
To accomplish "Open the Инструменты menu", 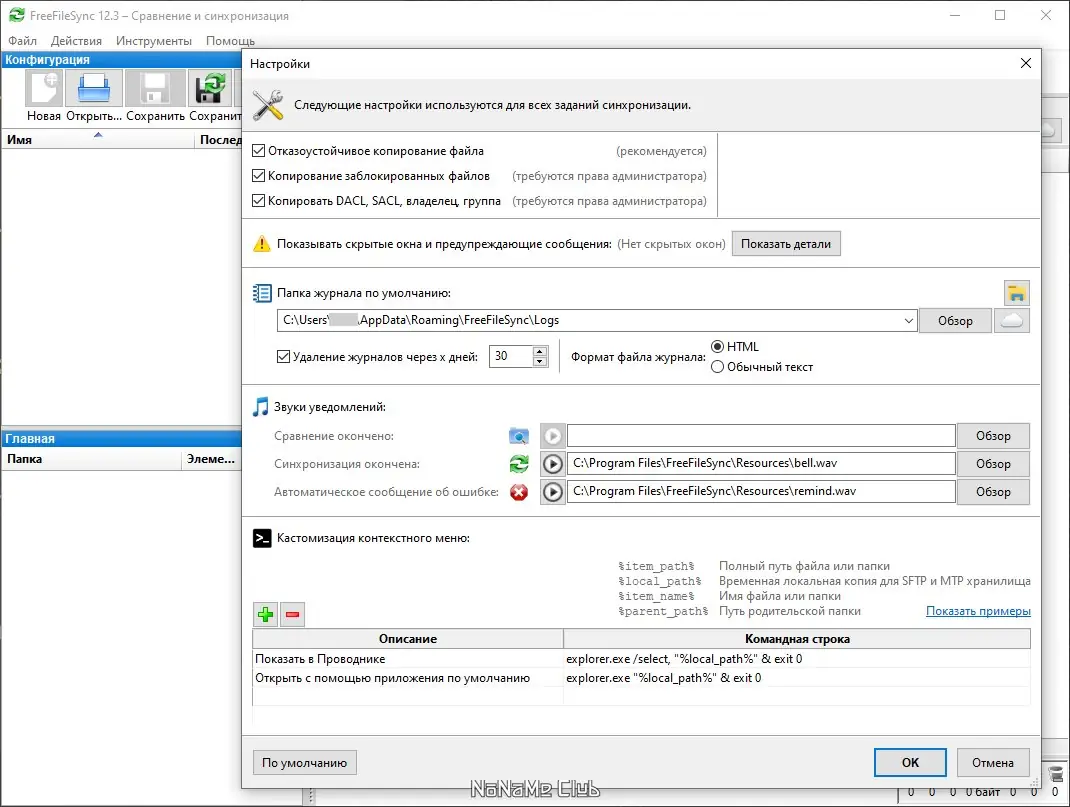I will pyautogui.click(x=154, y=41).
